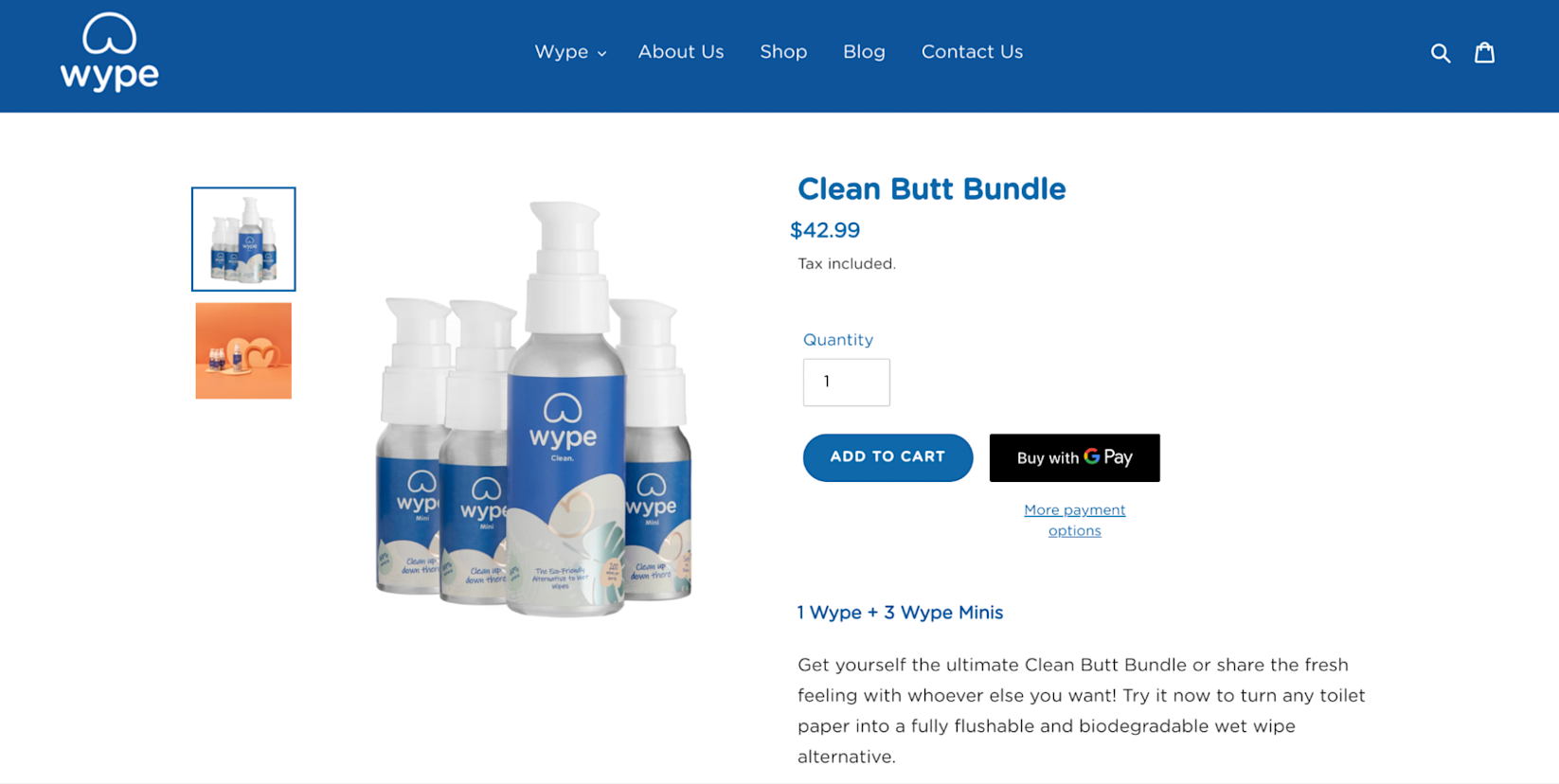This screenshot has height=784, width=1559.
Task: Buy with Google Pay
Action: pos(1074,457)
